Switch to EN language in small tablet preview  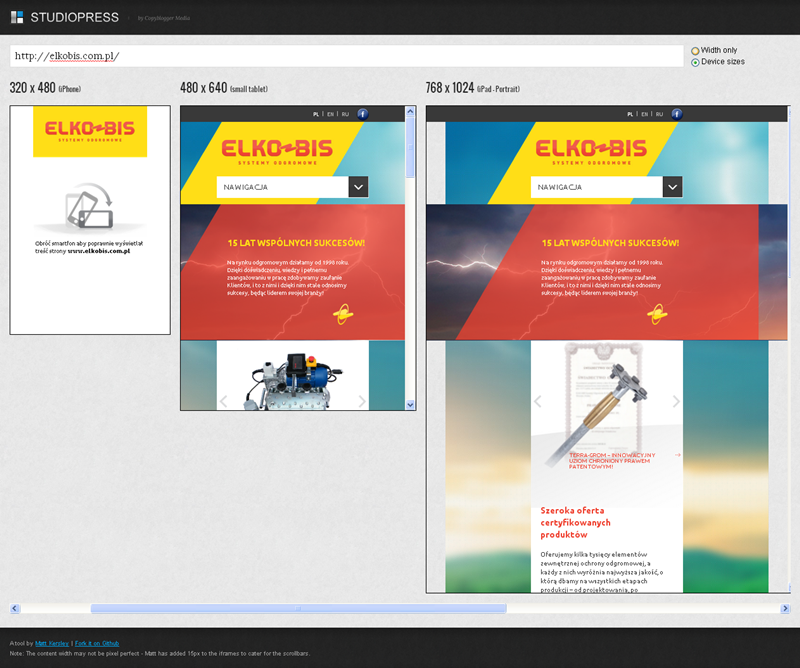pyautogui.click(x=330, y=114)
